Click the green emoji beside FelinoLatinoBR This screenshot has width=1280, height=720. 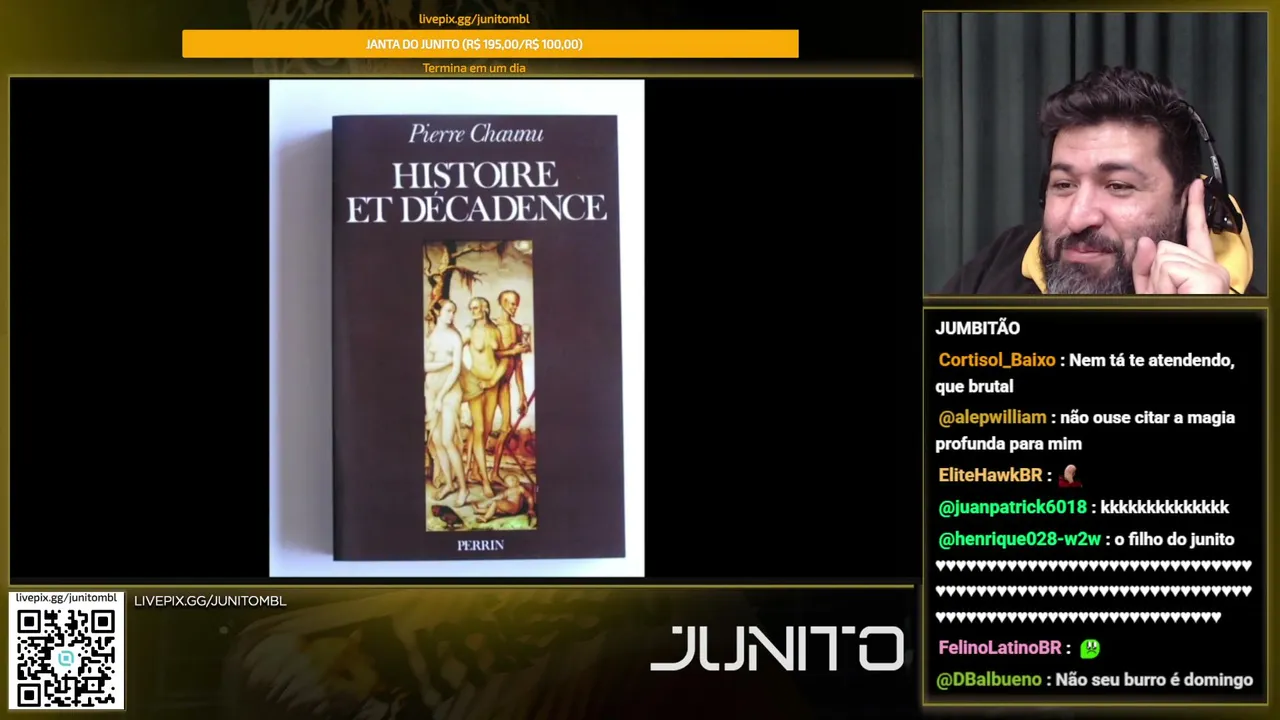(1090, 648)
